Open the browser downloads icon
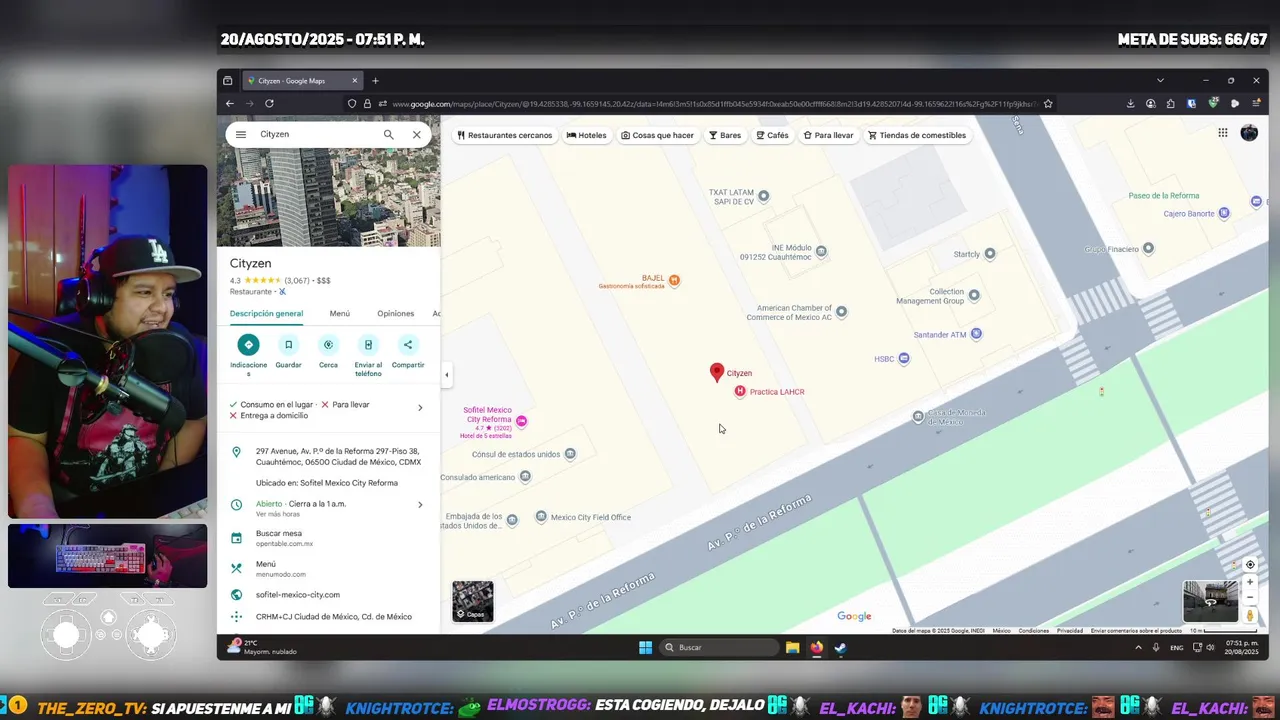The height and width of the screenshot is (720, 1280). click(1130, 103)
